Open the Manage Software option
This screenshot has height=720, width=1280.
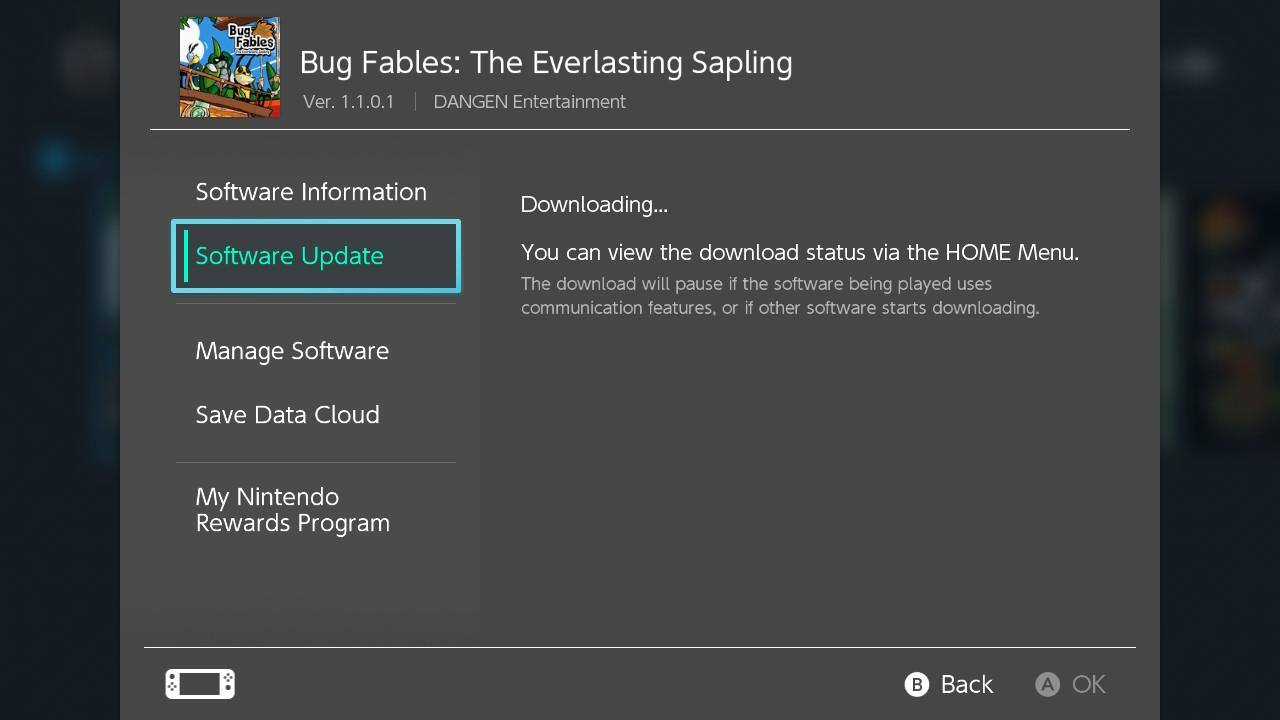[292, 351]
